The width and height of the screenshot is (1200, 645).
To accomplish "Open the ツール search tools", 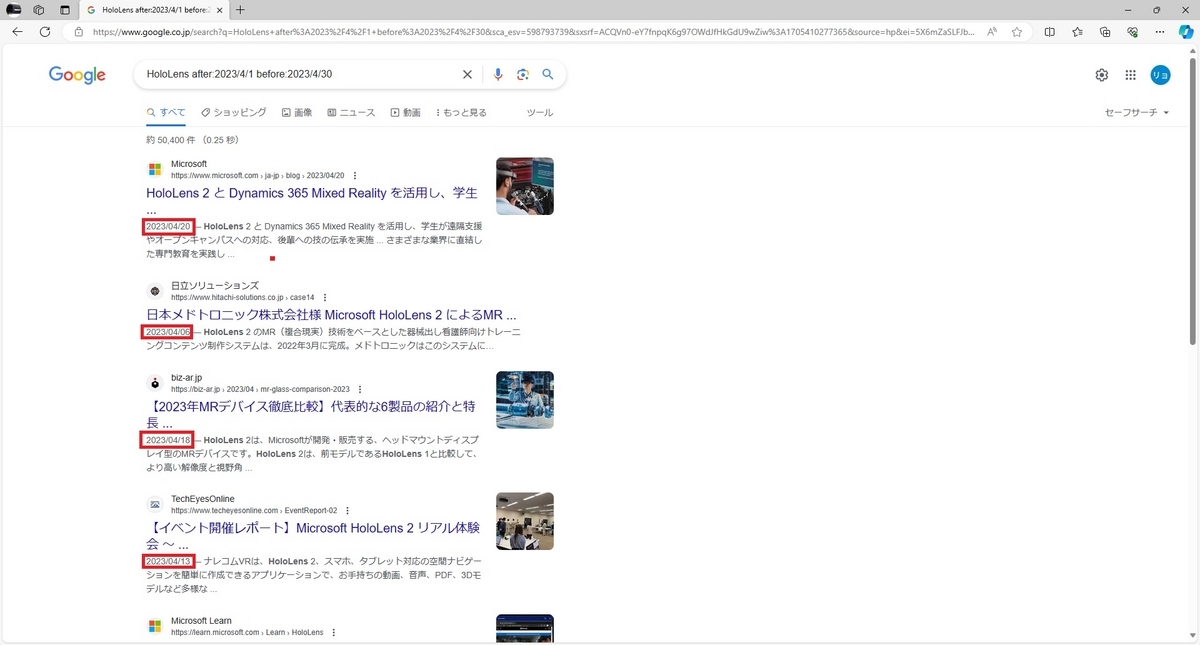I will (540, 113).
